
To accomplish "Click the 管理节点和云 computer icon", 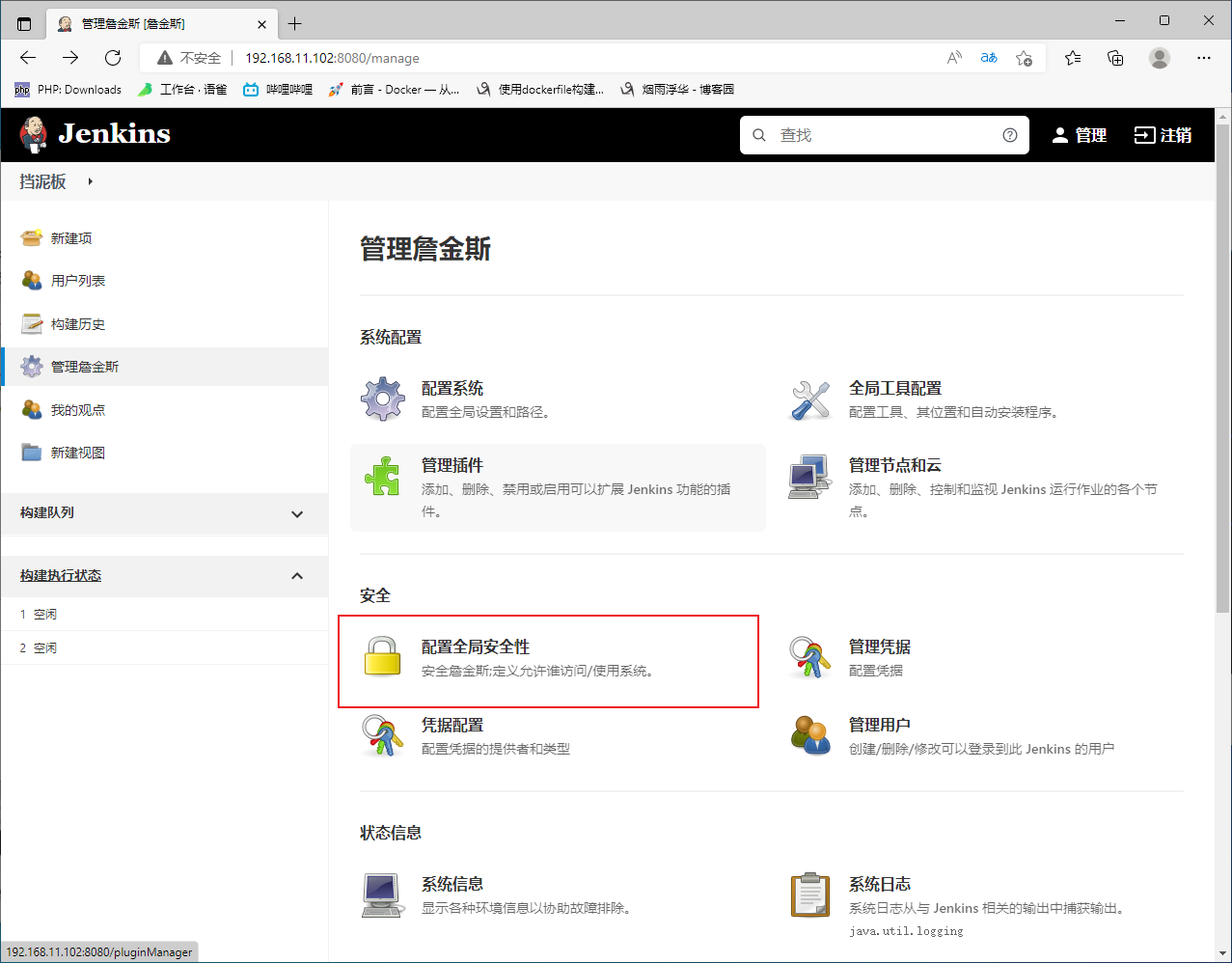I will tap(810, 476).
